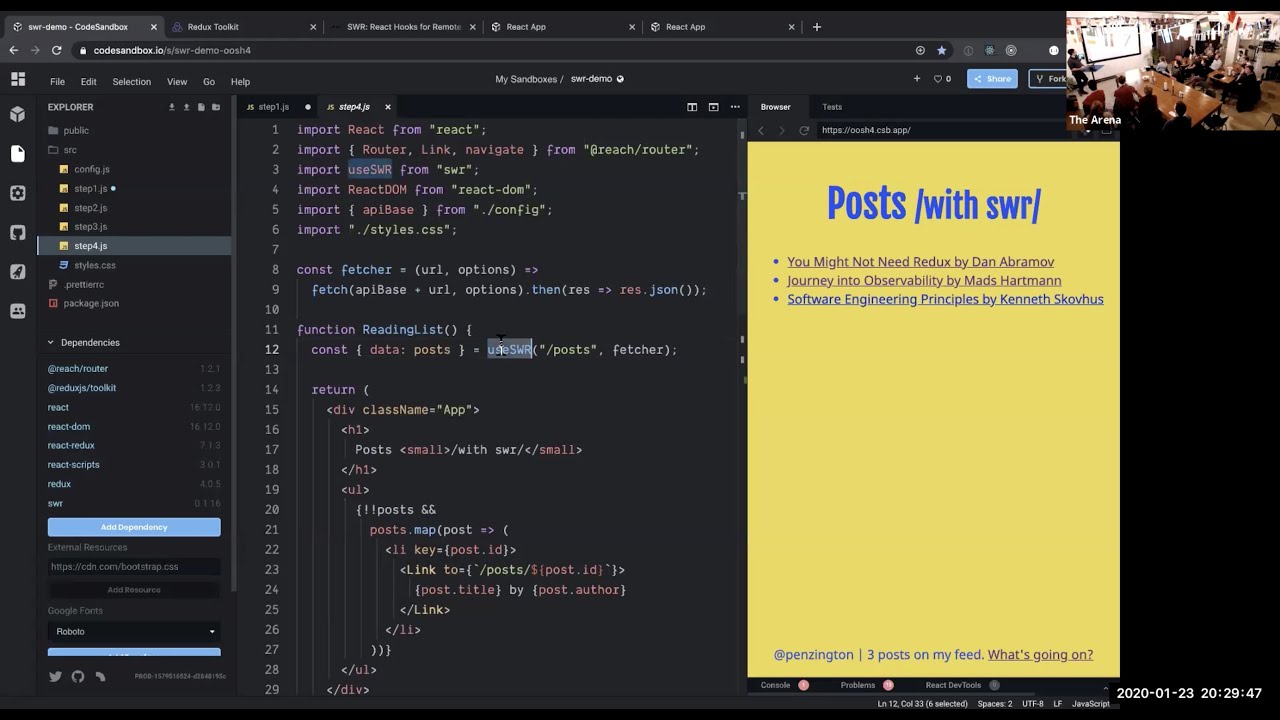Open GitHub icon in sidebar footer
Viewport: 1280px width, 720px height.
coord(78,677)
